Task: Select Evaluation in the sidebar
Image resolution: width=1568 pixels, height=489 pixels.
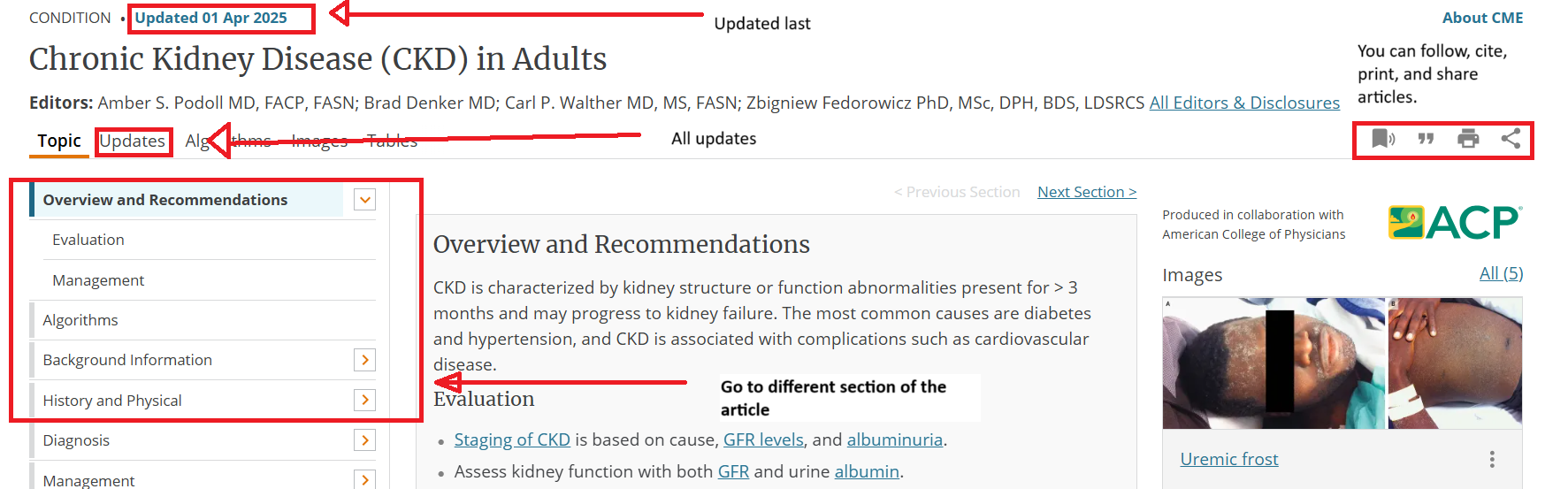Action: [x=88, y=240]
